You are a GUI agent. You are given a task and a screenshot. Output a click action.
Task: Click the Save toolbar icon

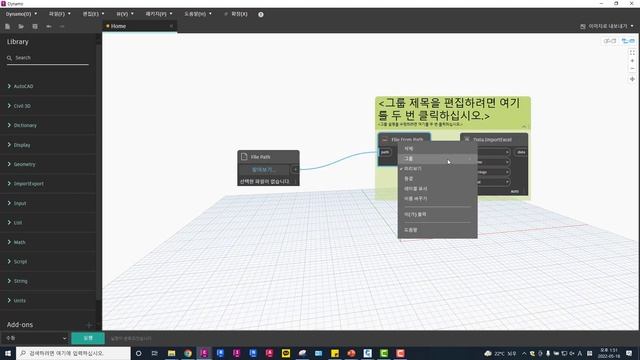pyautogui.click(x=35, y=27)
